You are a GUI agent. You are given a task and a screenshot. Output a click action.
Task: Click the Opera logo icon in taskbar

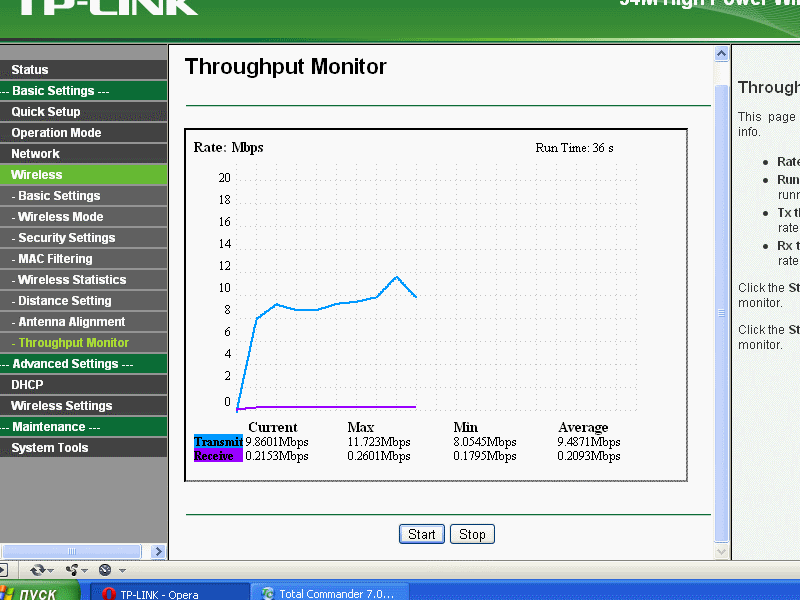[x=108, y=594]
